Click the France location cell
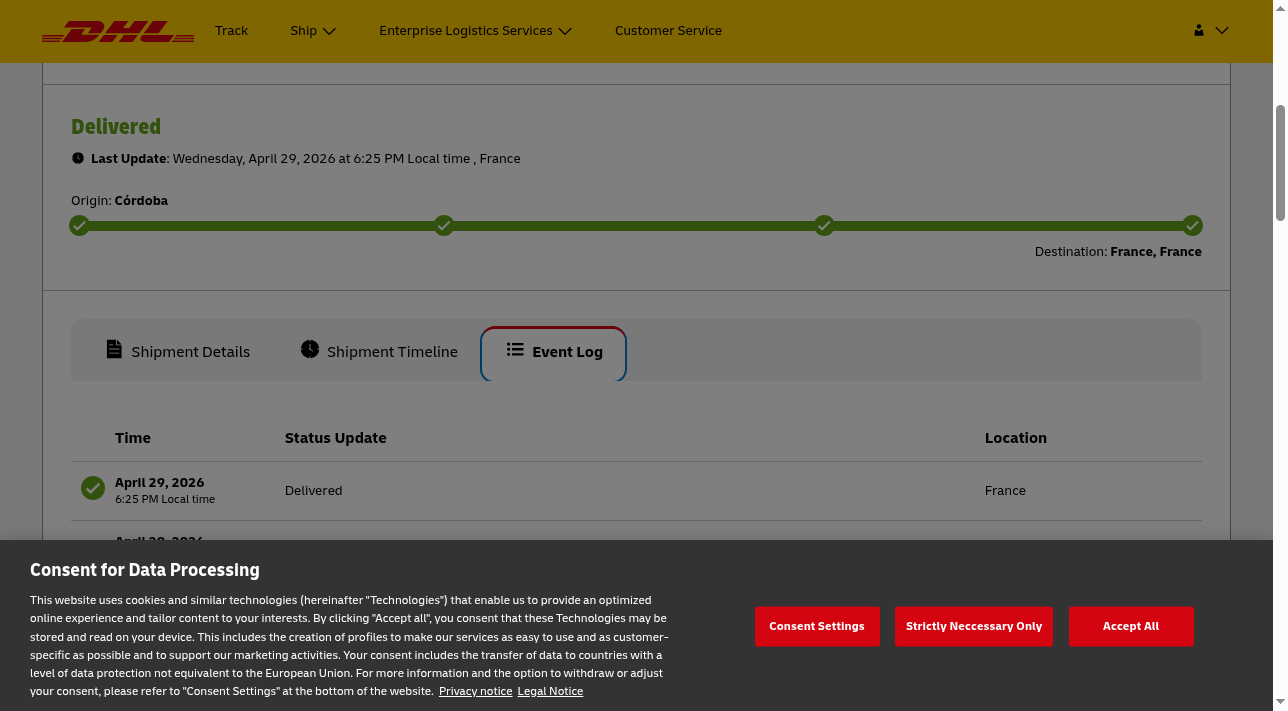The image size is (1288, 711). coord(1005,490)
